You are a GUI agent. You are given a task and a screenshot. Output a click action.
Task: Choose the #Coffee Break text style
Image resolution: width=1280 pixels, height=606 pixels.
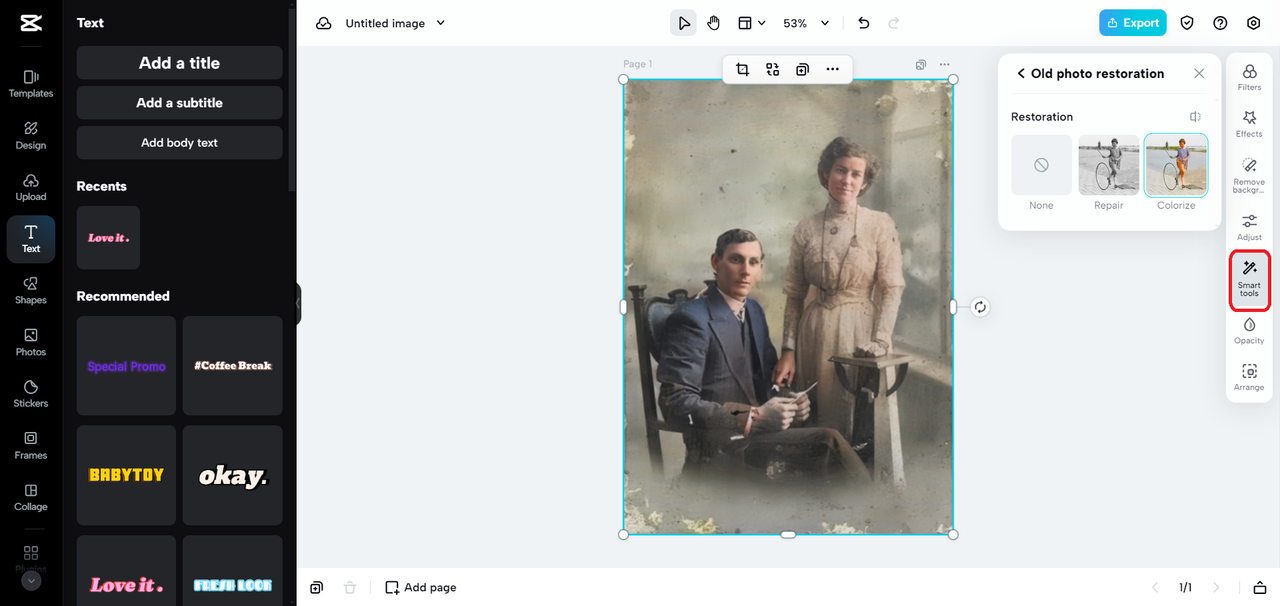[233, 366]
